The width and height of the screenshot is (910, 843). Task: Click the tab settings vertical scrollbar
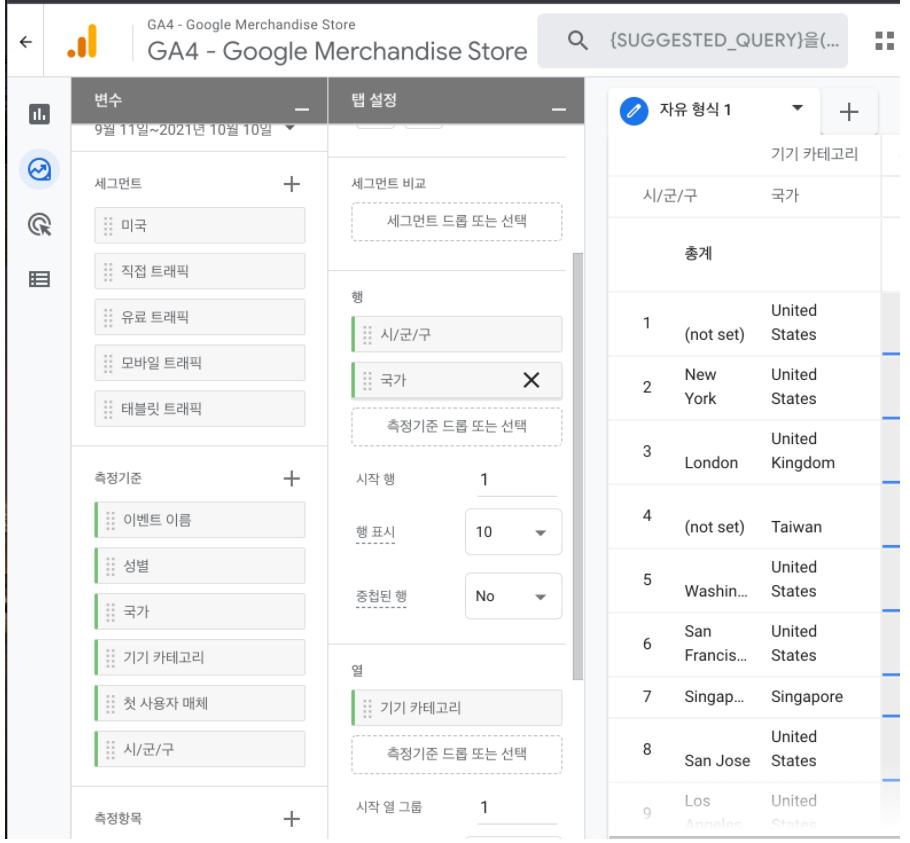(x=577, y=466)
